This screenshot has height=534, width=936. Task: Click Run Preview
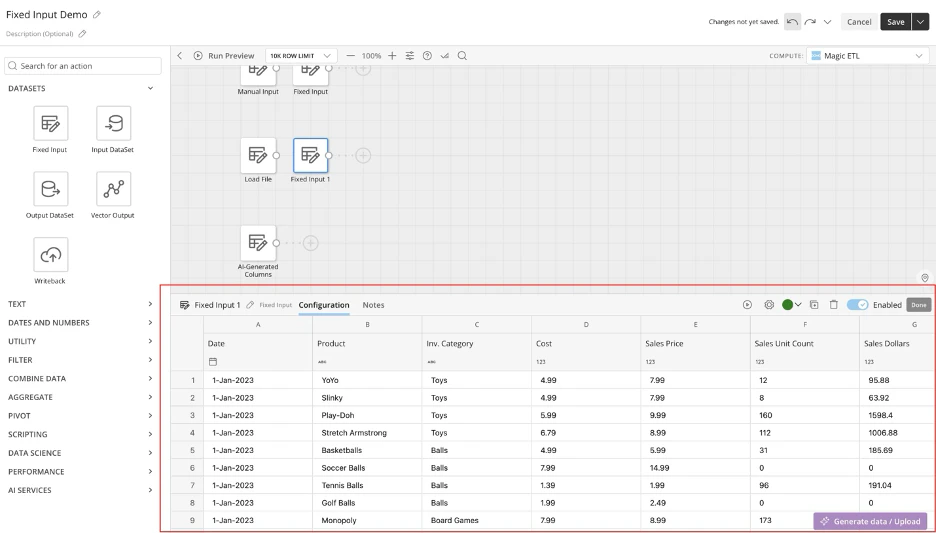click(x=224, y=55)
